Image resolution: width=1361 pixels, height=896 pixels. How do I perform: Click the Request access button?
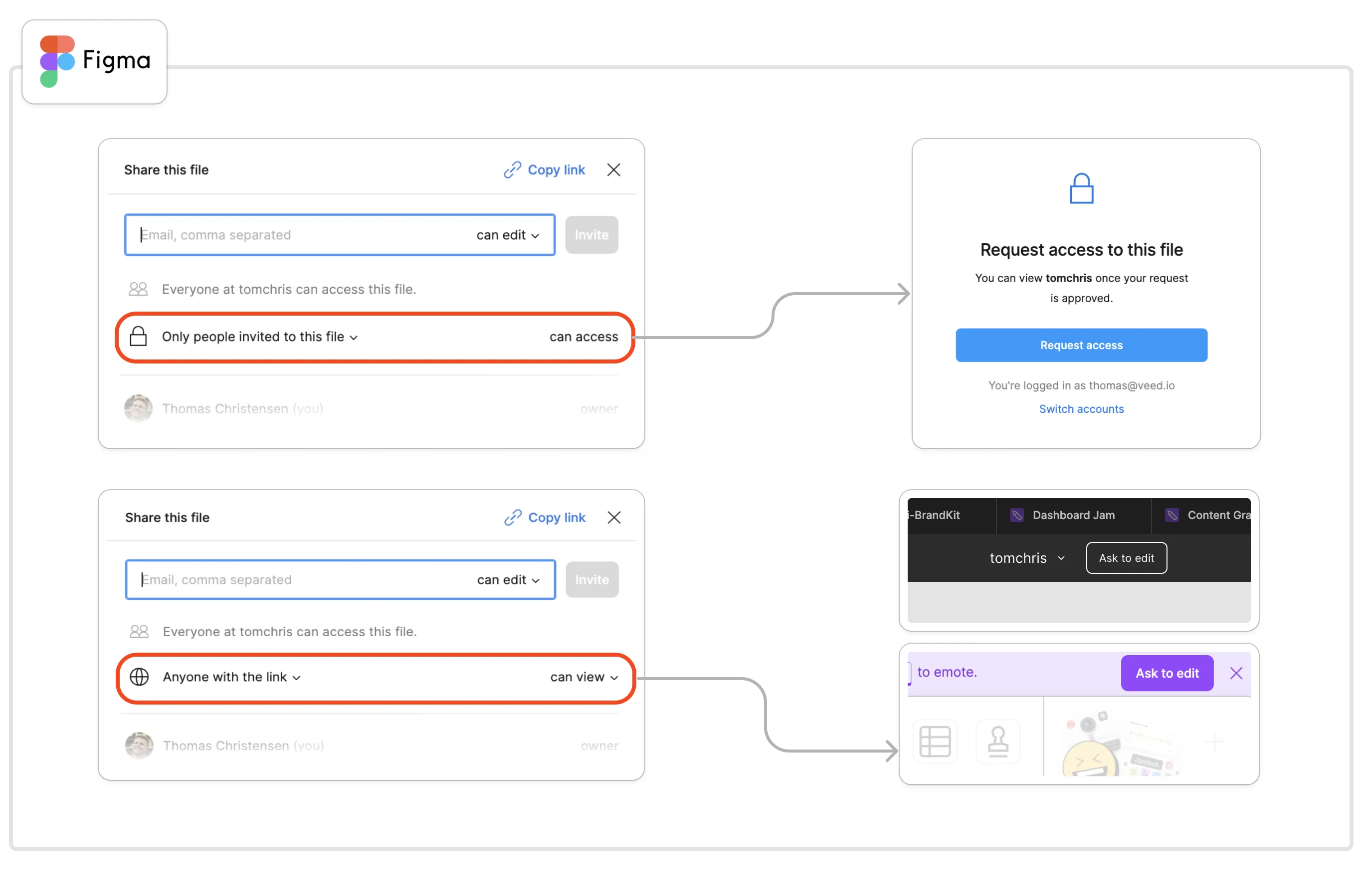[x=1081, y=345]
